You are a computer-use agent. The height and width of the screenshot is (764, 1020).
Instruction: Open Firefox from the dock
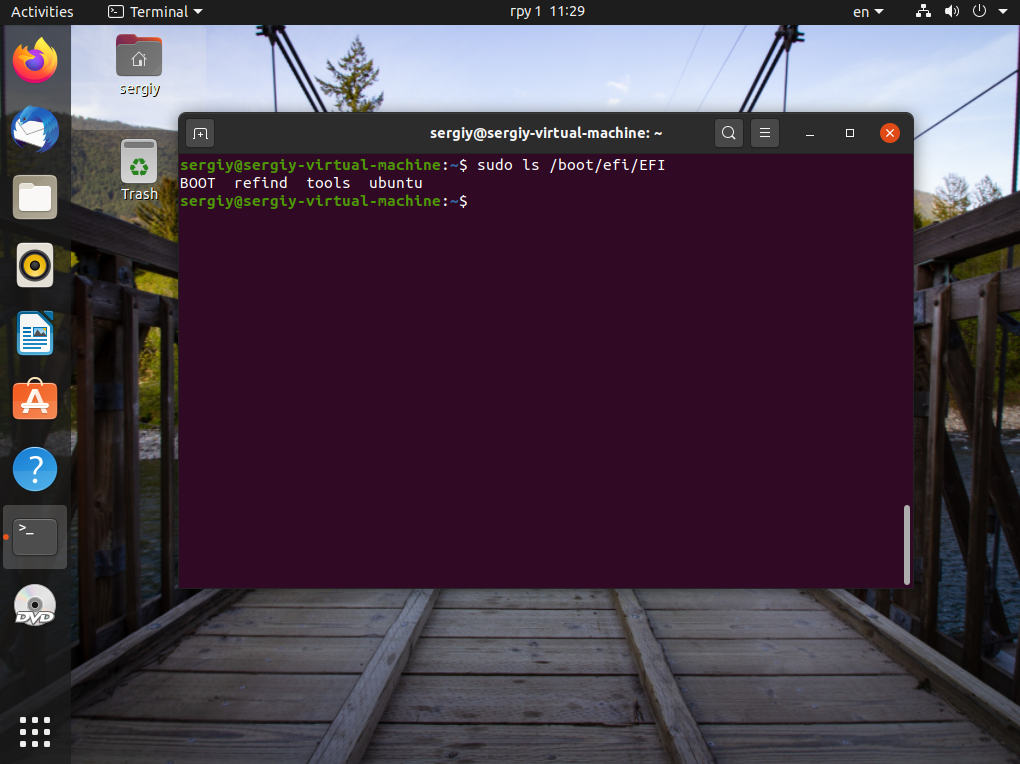(x=35, y=61)
